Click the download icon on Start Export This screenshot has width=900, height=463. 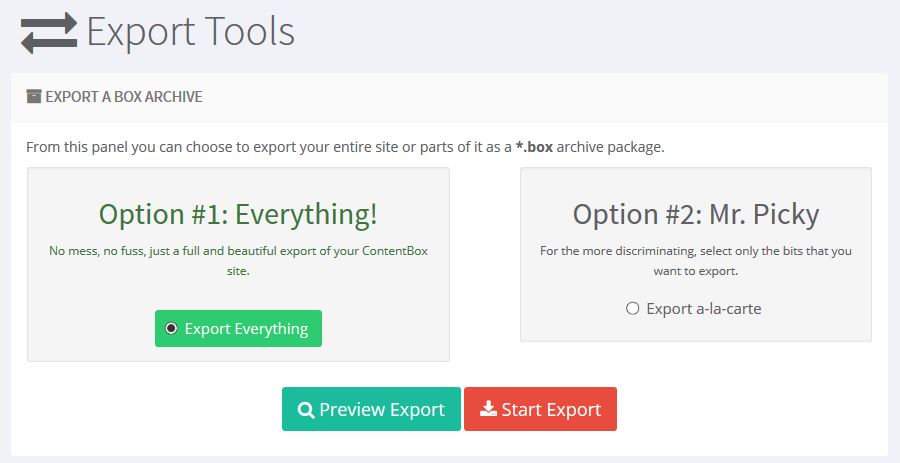click(488, 410)
